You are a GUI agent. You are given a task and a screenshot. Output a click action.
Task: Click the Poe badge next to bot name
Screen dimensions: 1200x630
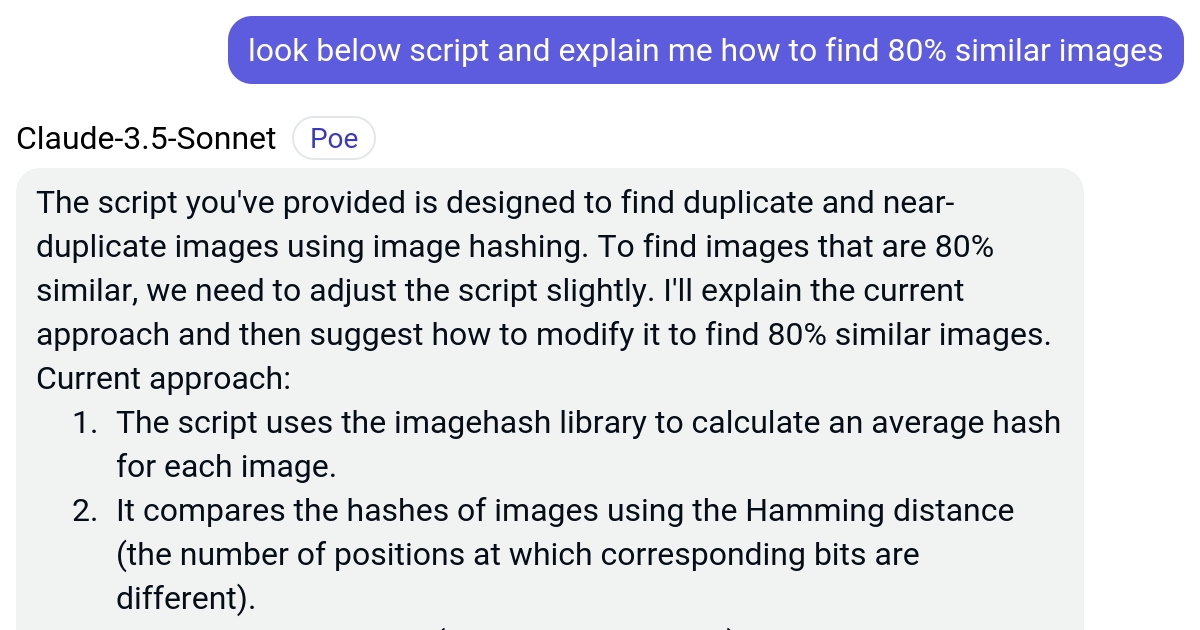point(333,138)
